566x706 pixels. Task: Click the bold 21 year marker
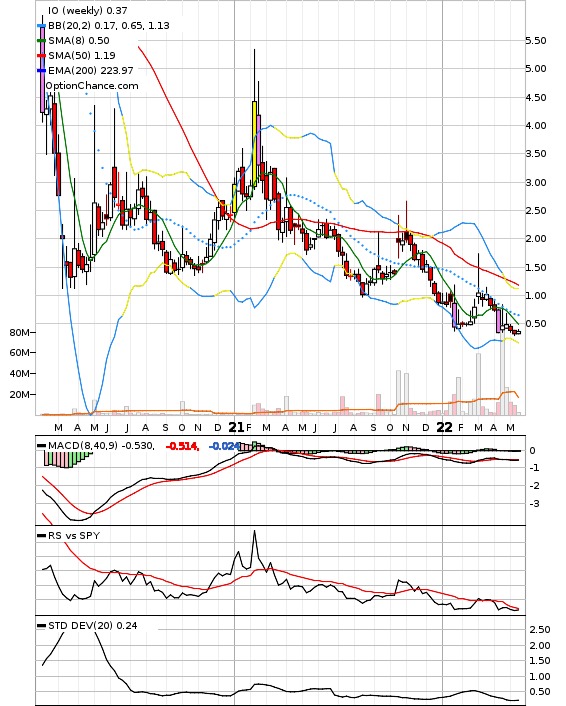(236, 427)
